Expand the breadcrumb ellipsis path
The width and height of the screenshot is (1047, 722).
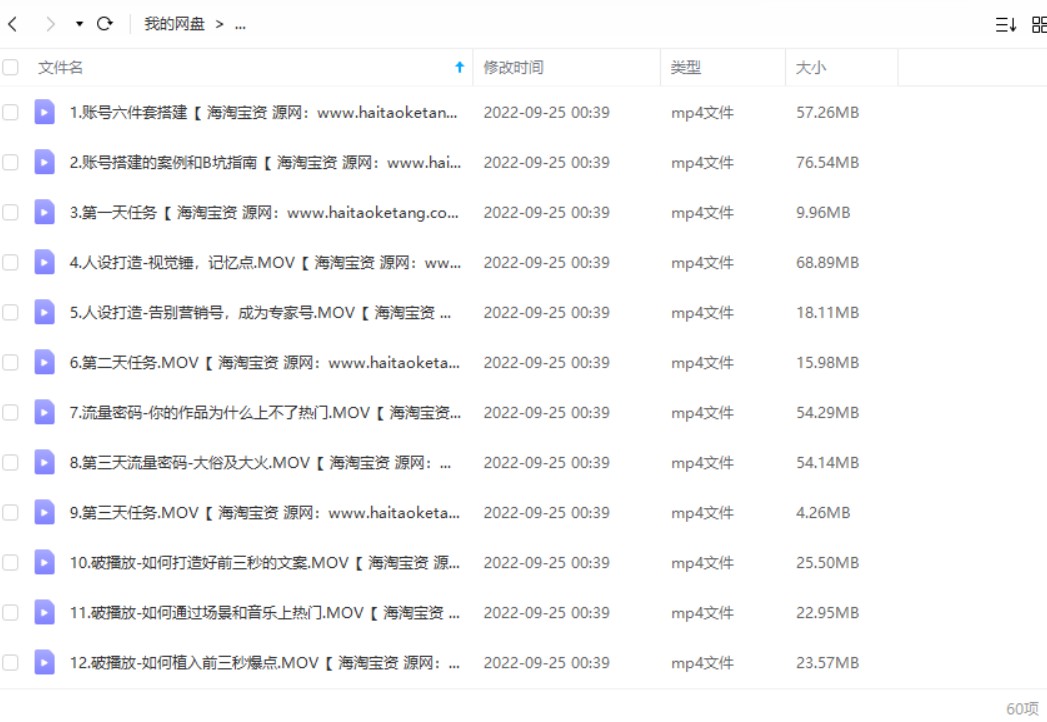[x=240, y=25]
